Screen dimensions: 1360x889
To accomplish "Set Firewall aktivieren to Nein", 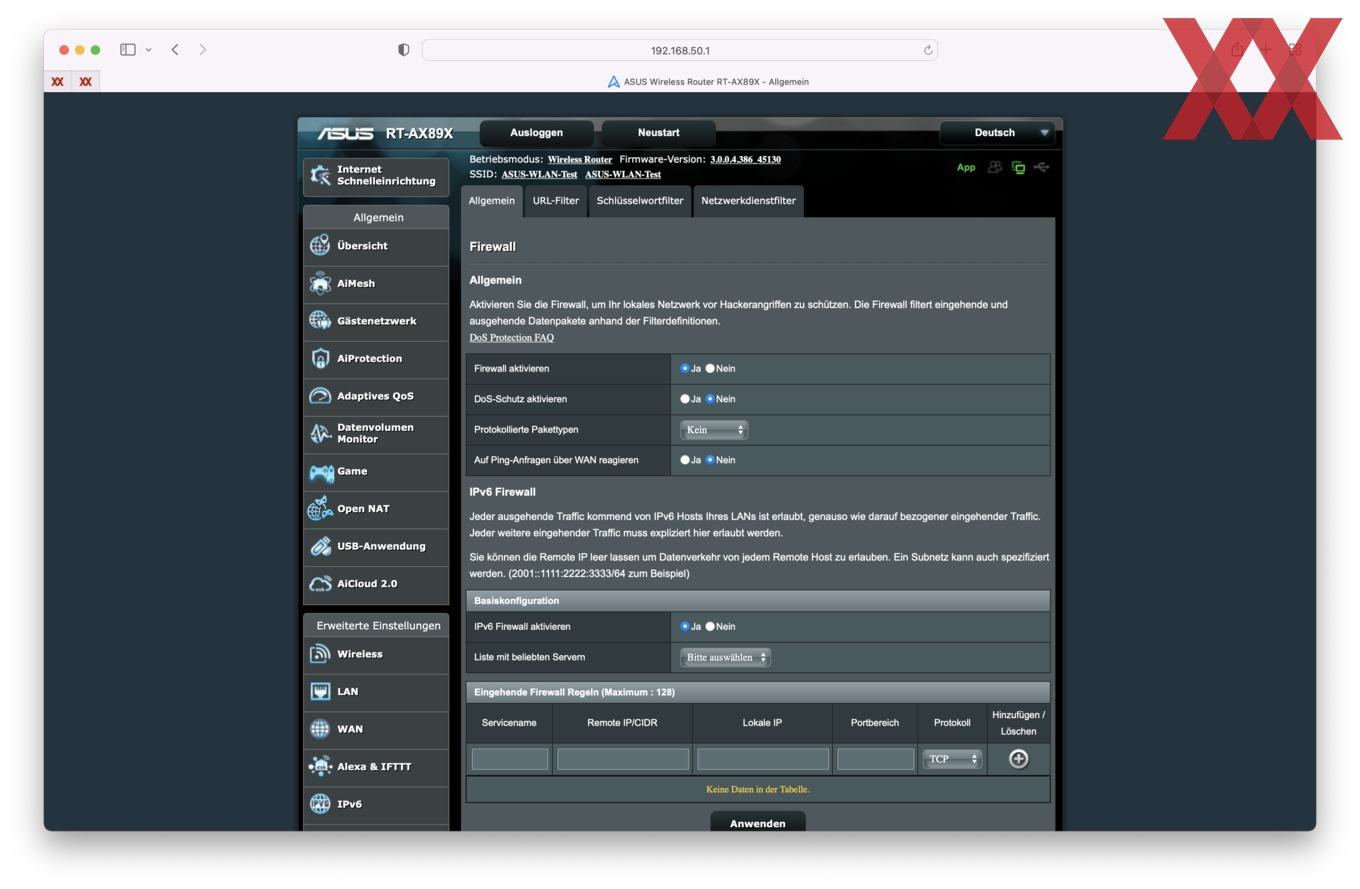I will click(710, 368).
